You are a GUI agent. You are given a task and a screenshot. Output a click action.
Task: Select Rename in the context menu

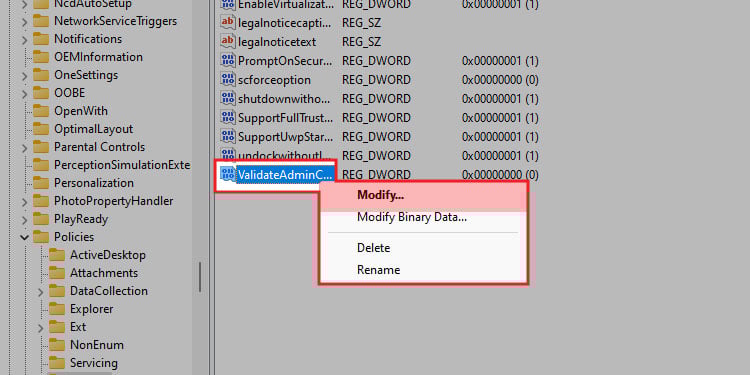pos(424,270)
